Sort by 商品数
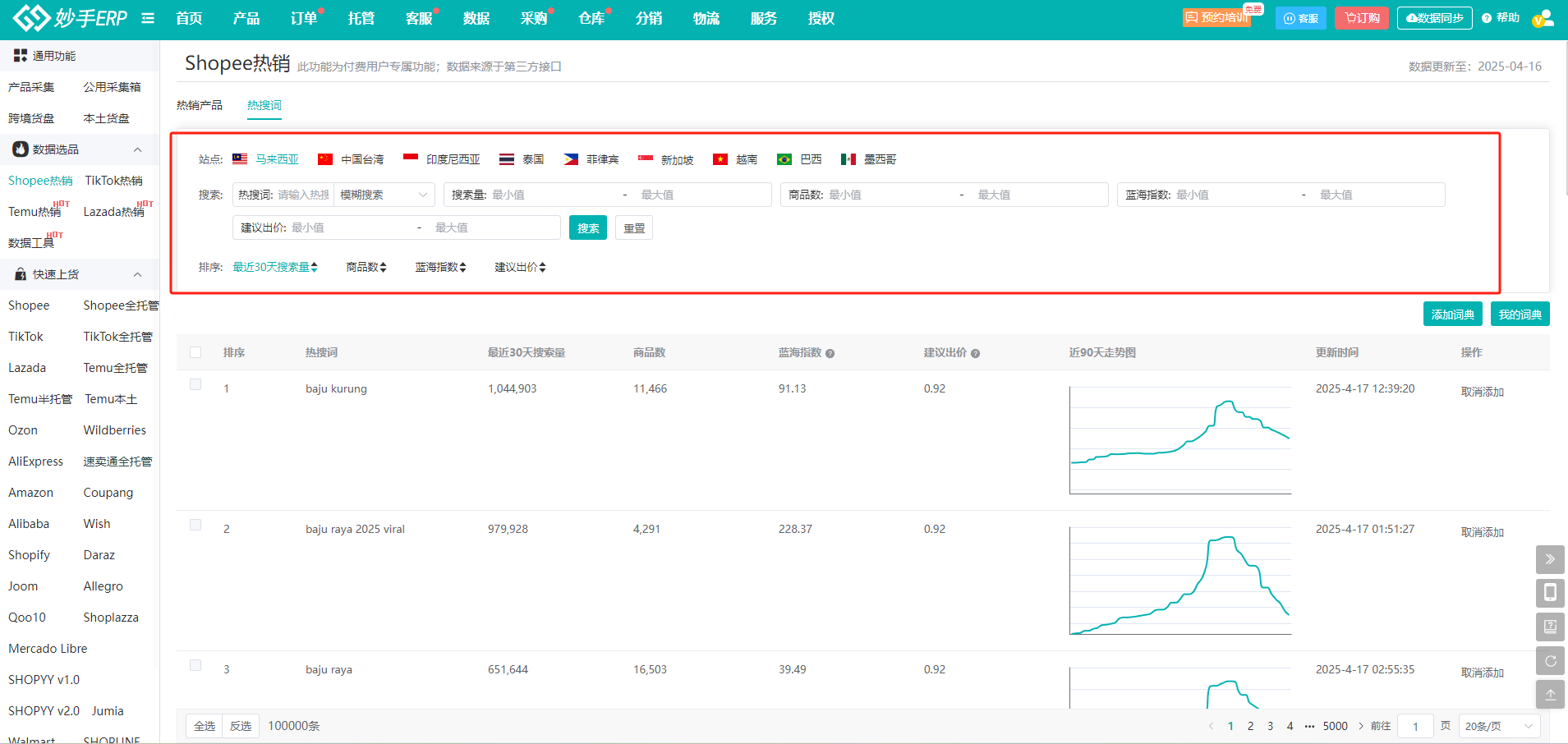 coord(366,267)
